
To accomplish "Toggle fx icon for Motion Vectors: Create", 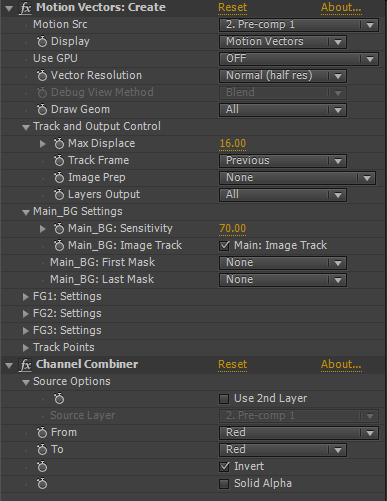I will [x=26, y=8].
